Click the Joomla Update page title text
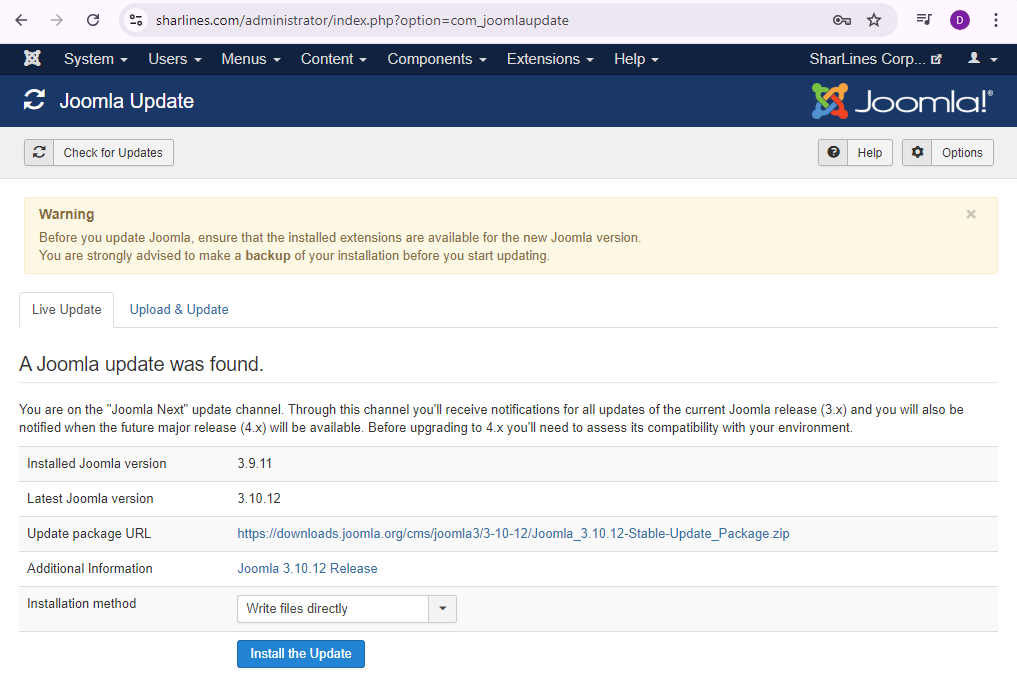Screen dimensions: 1017x678 click(x=126, y=101)
